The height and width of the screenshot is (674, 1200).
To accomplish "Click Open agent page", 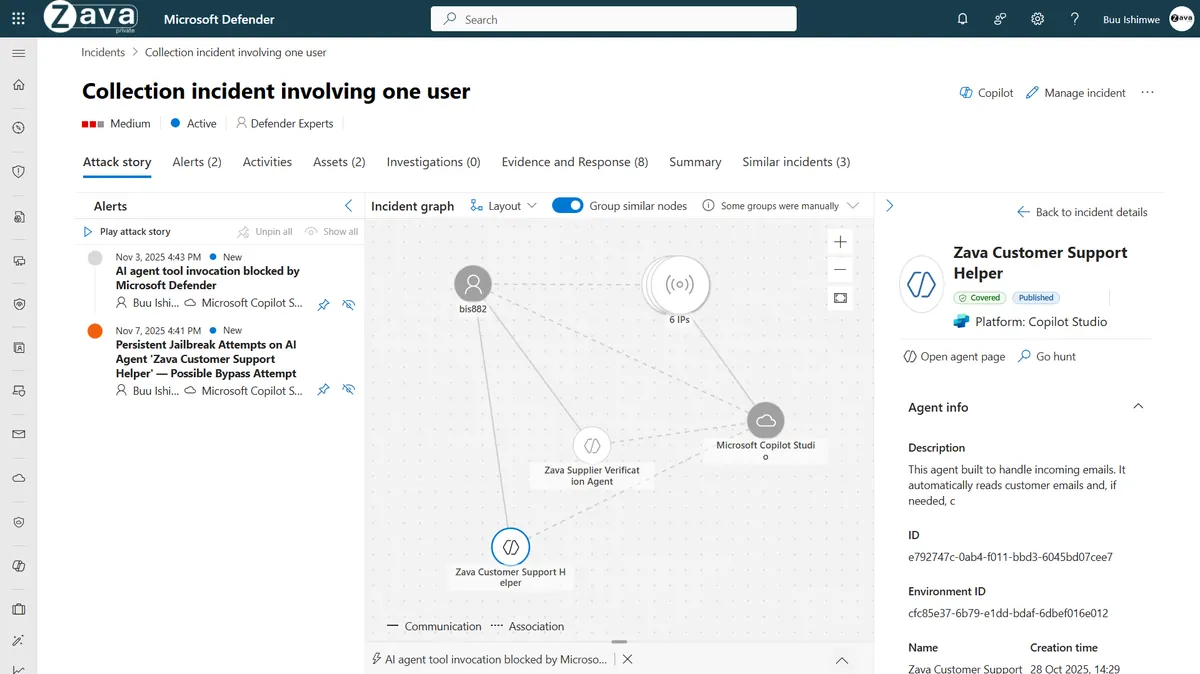I will (954, 356).
